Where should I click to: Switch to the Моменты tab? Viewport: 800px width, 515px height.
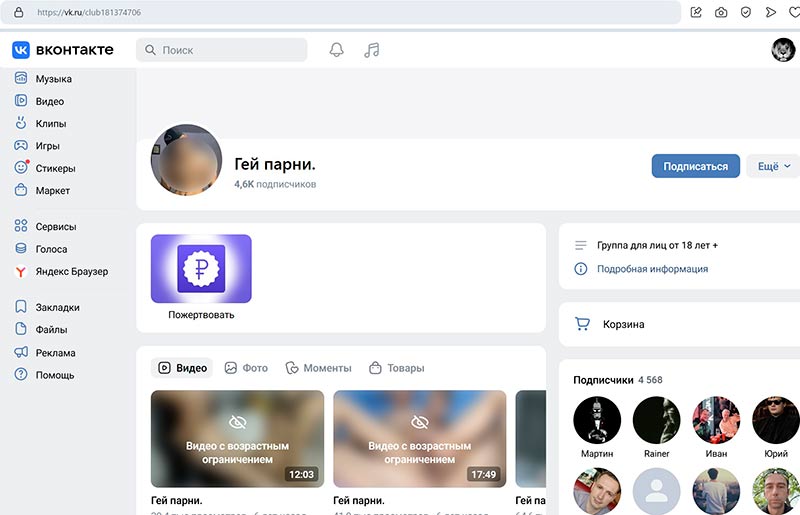point(318,367)
